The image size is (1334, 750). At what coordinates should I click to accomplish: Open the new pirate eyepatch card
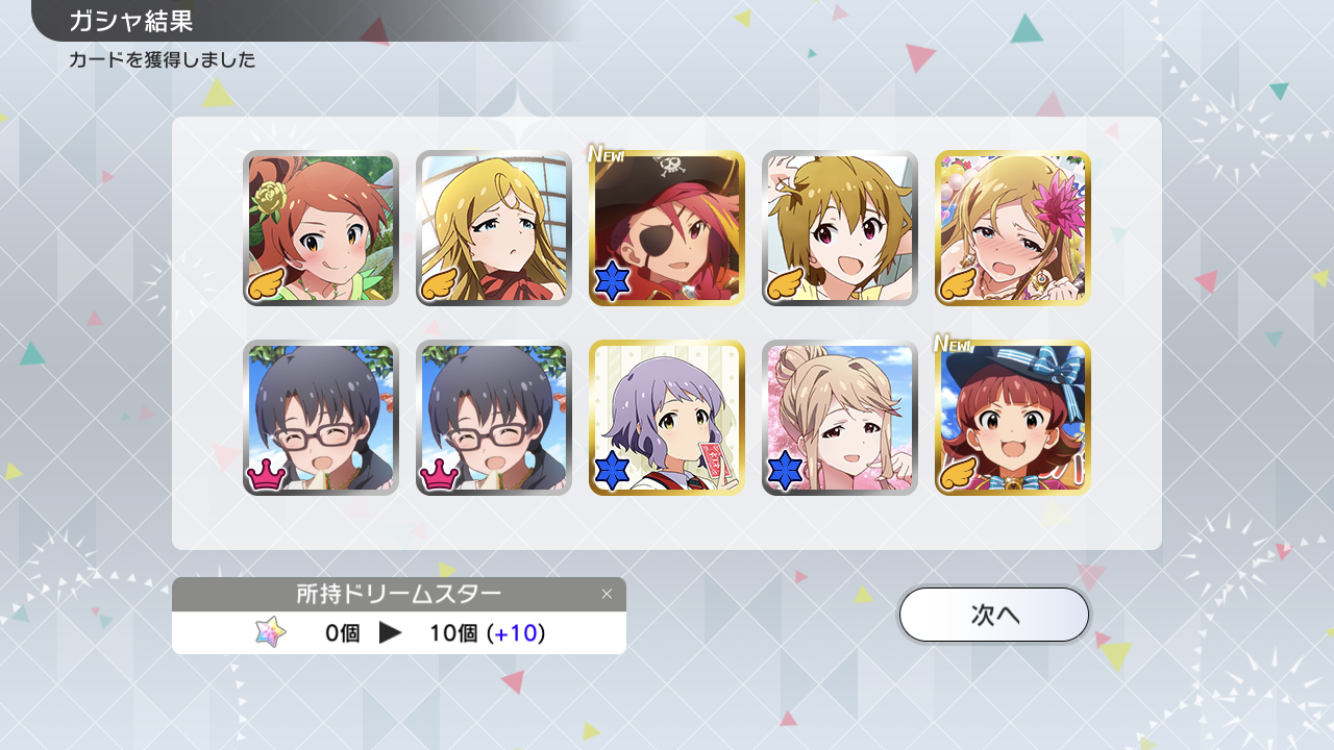tap(667, 228)
